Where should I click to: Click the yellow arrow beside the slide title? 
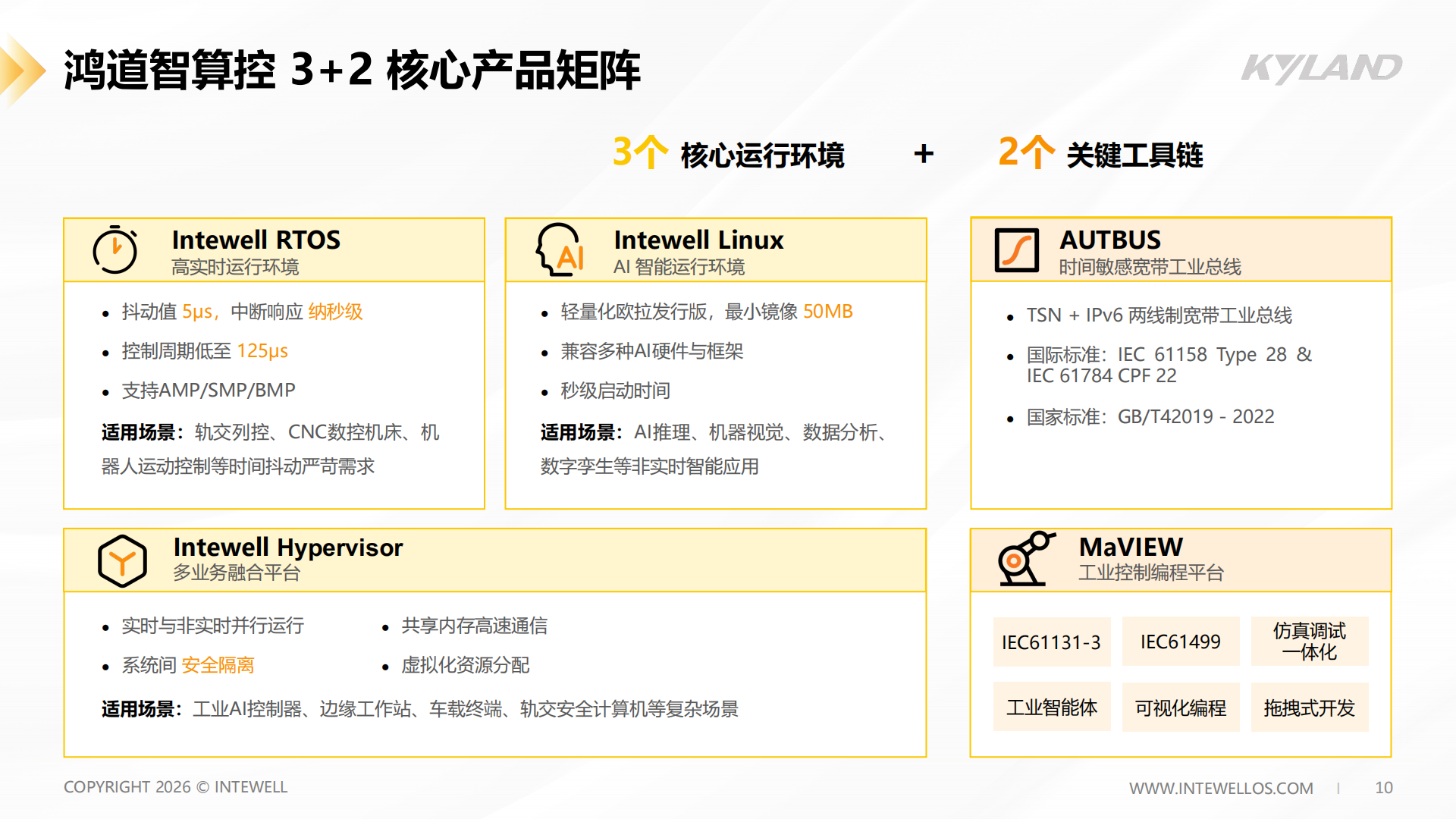pyautogui.click(x=21, y=70)
